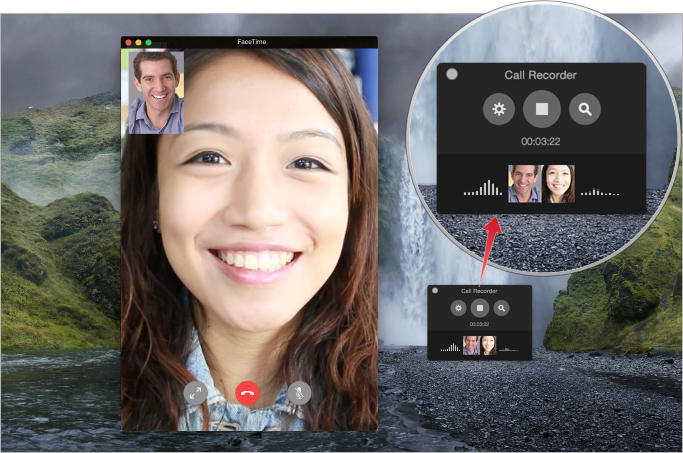The image size is (683, 453).
Task: Close the FaceTime window with red button
Action: coord(128,42)
